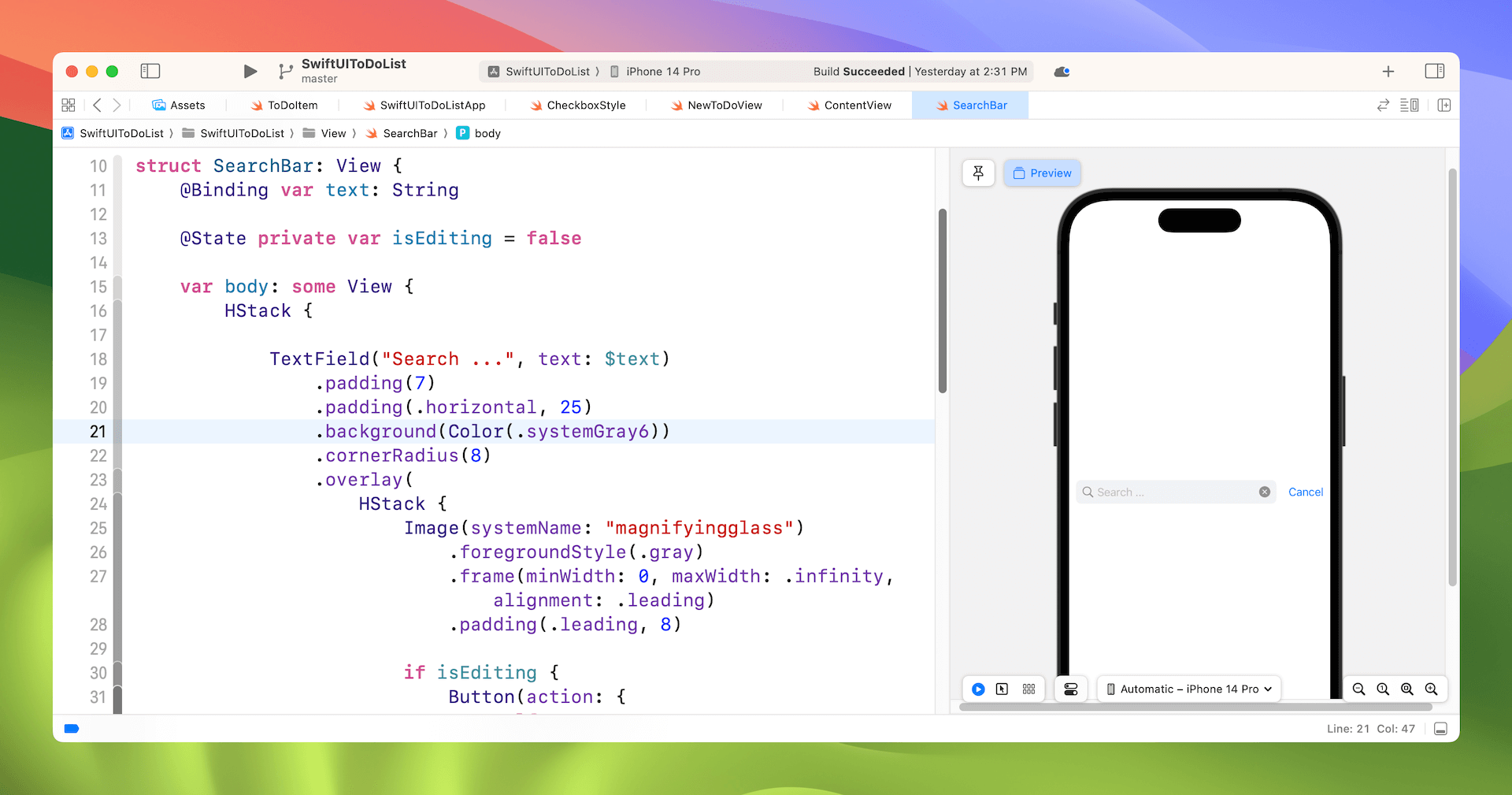Click line number 10 in gutter
The image size is (1512, 795).
point(98,166)
